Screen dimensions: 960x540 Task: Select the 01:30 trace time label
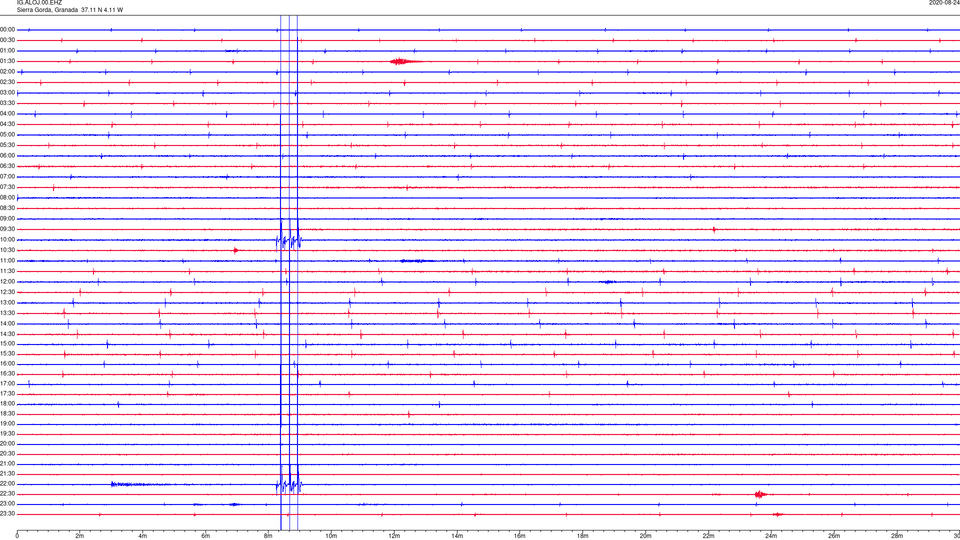pos(7,61)
